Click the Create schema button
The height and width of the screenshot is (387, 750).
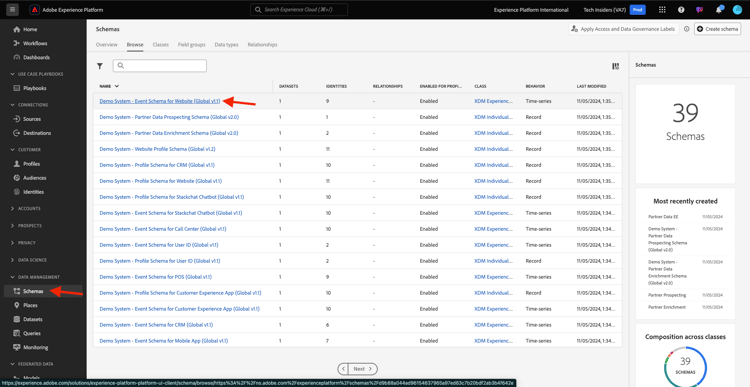(717, 29)
